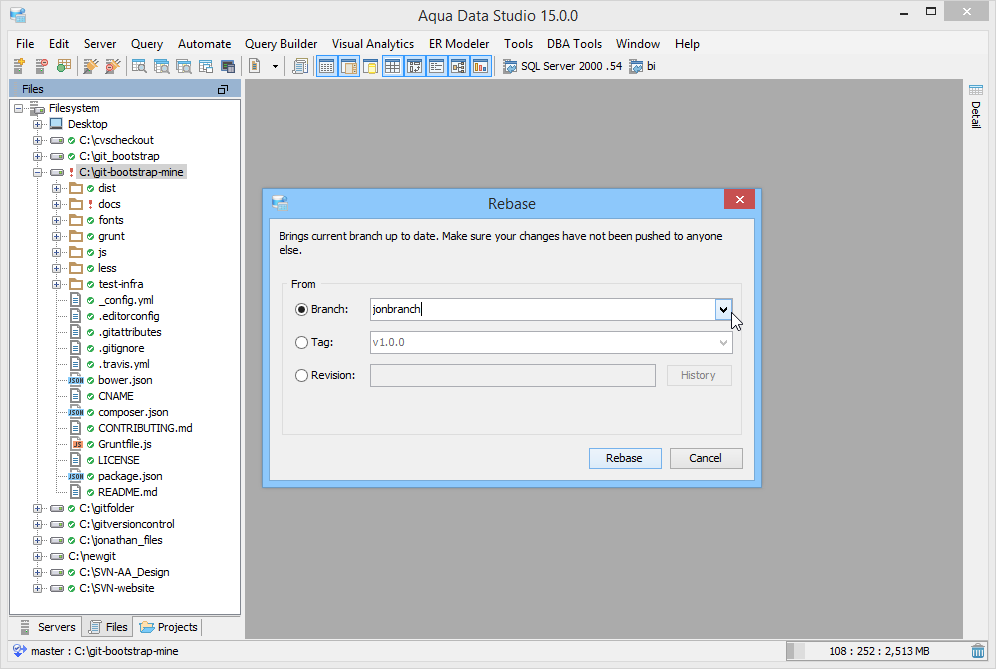This screenshot has width=996, height=669.
Task: Click the History button
Action: [699, 375]
